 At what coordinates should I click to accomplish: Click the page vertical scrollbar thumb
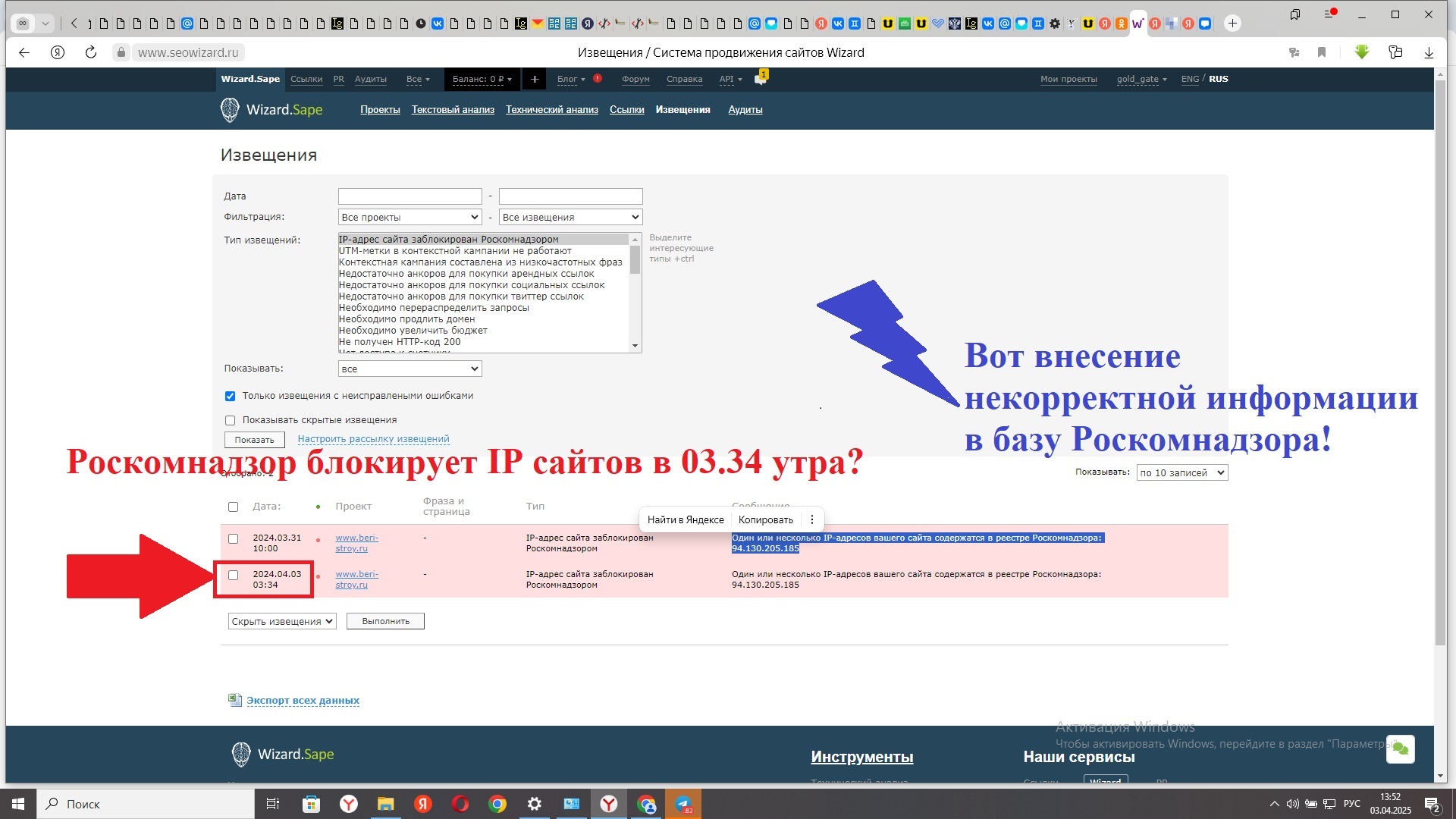pos(1441,362)
